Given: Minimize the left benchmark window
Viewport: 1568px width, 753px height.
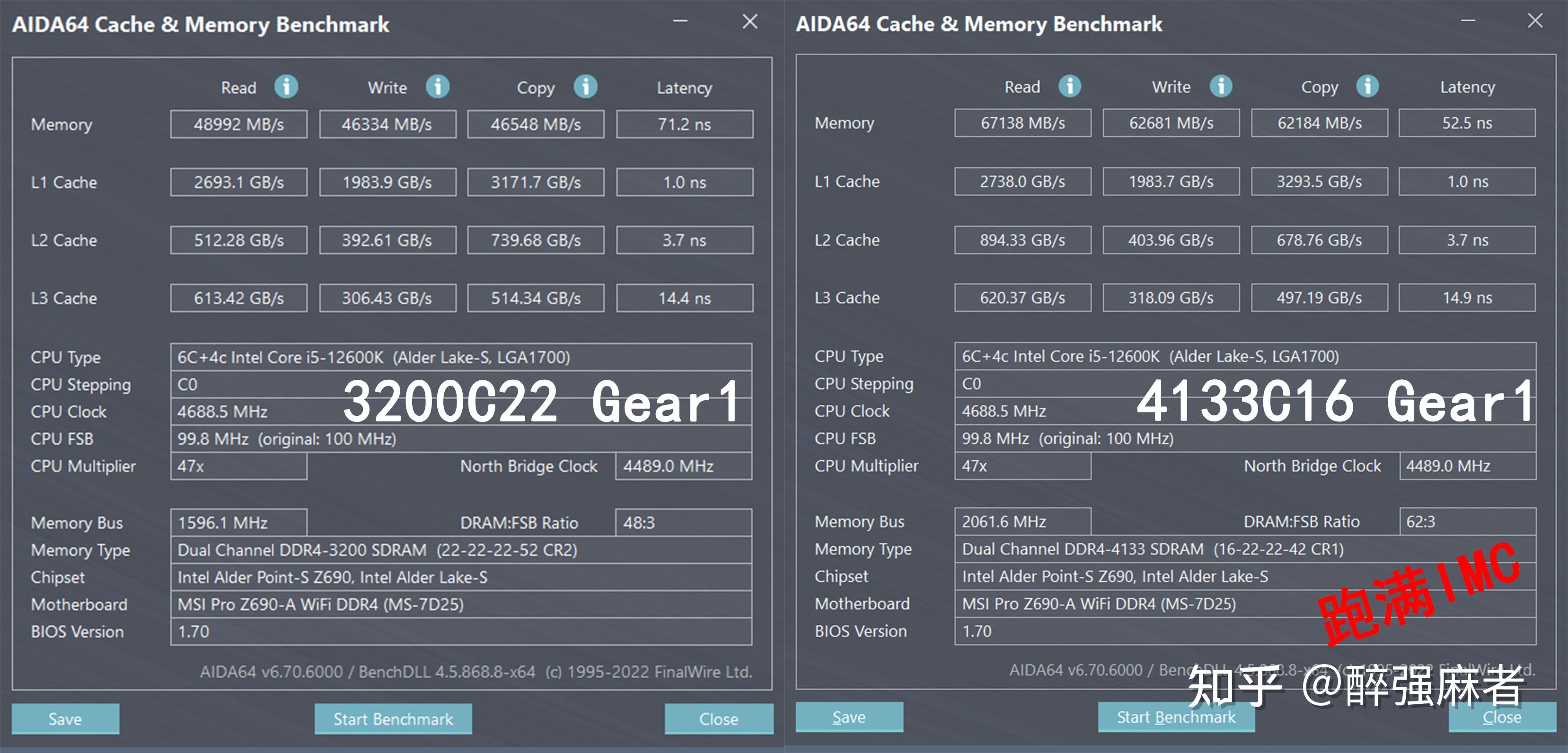Looking at the screenshot, I should click(680, 21).
